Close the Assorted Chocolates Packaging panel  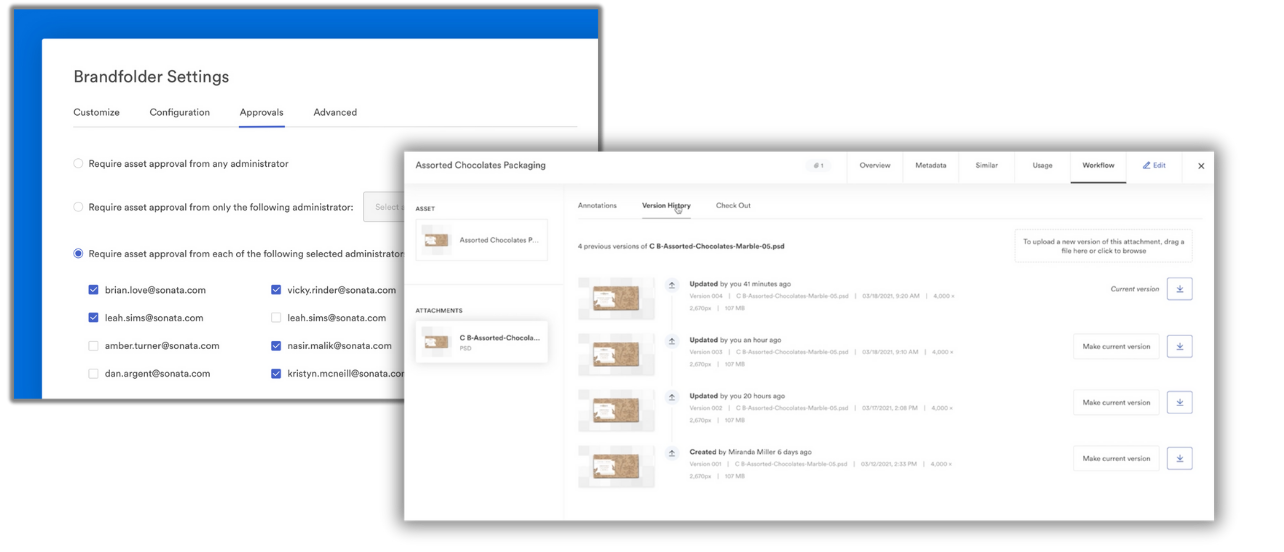pyautogui.click(x=1201, y=166)
